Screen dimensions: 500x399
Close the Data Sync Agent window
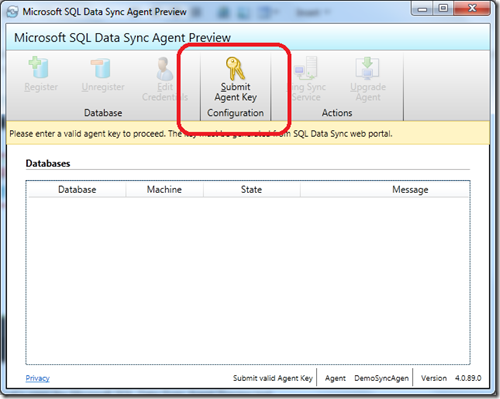[x=472, y=8]
